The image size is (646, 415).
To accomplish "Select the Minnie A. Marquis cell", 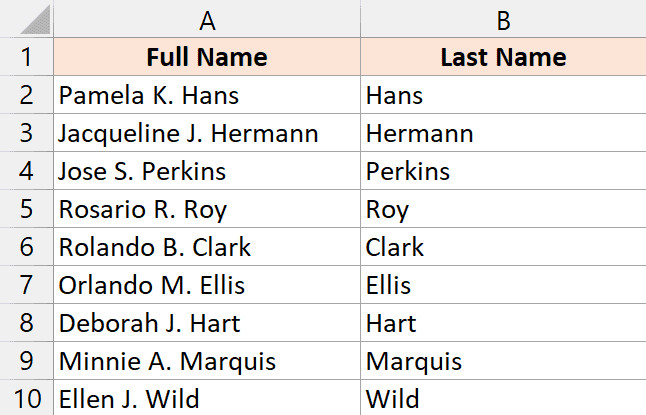I will click(x=207, y=362).
